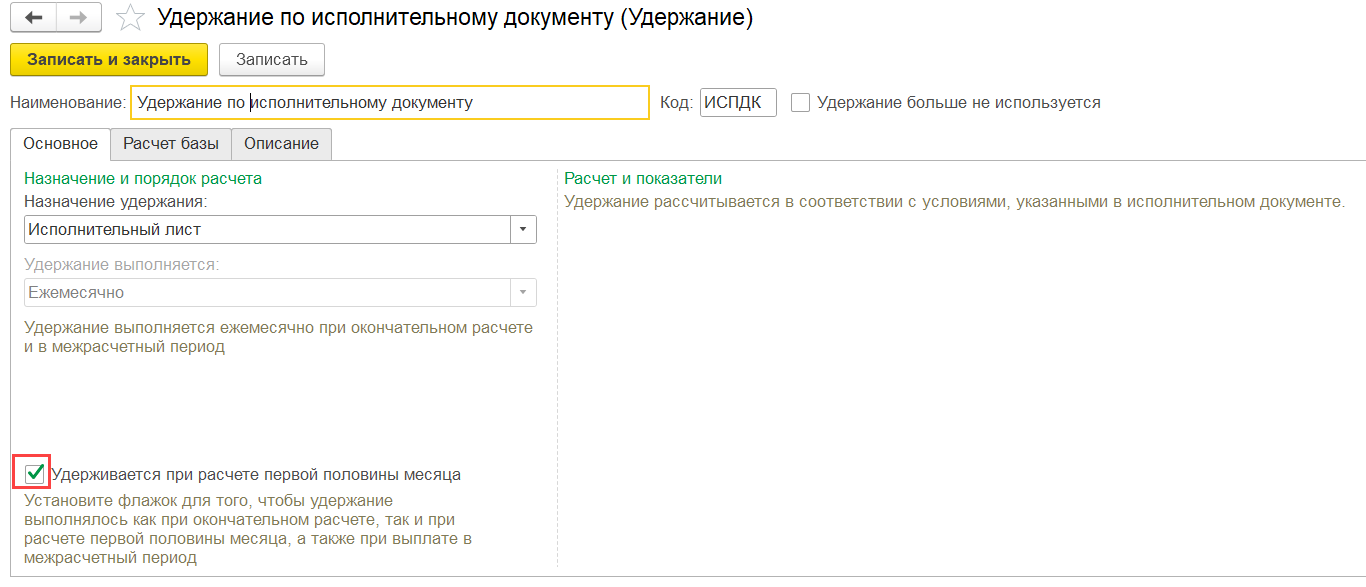Select the 'Основное' tab
Screen dimensions: 1366x587
click(x=61, y=143)
